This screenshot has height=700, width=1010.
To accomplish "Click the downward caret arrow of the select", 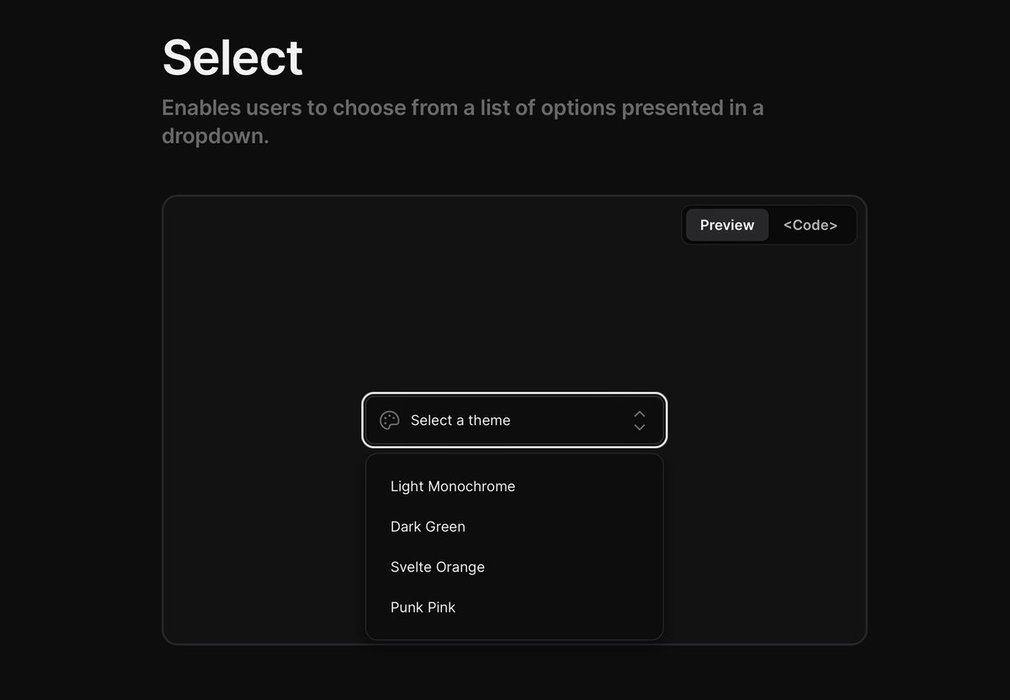I will coord(639,428).
